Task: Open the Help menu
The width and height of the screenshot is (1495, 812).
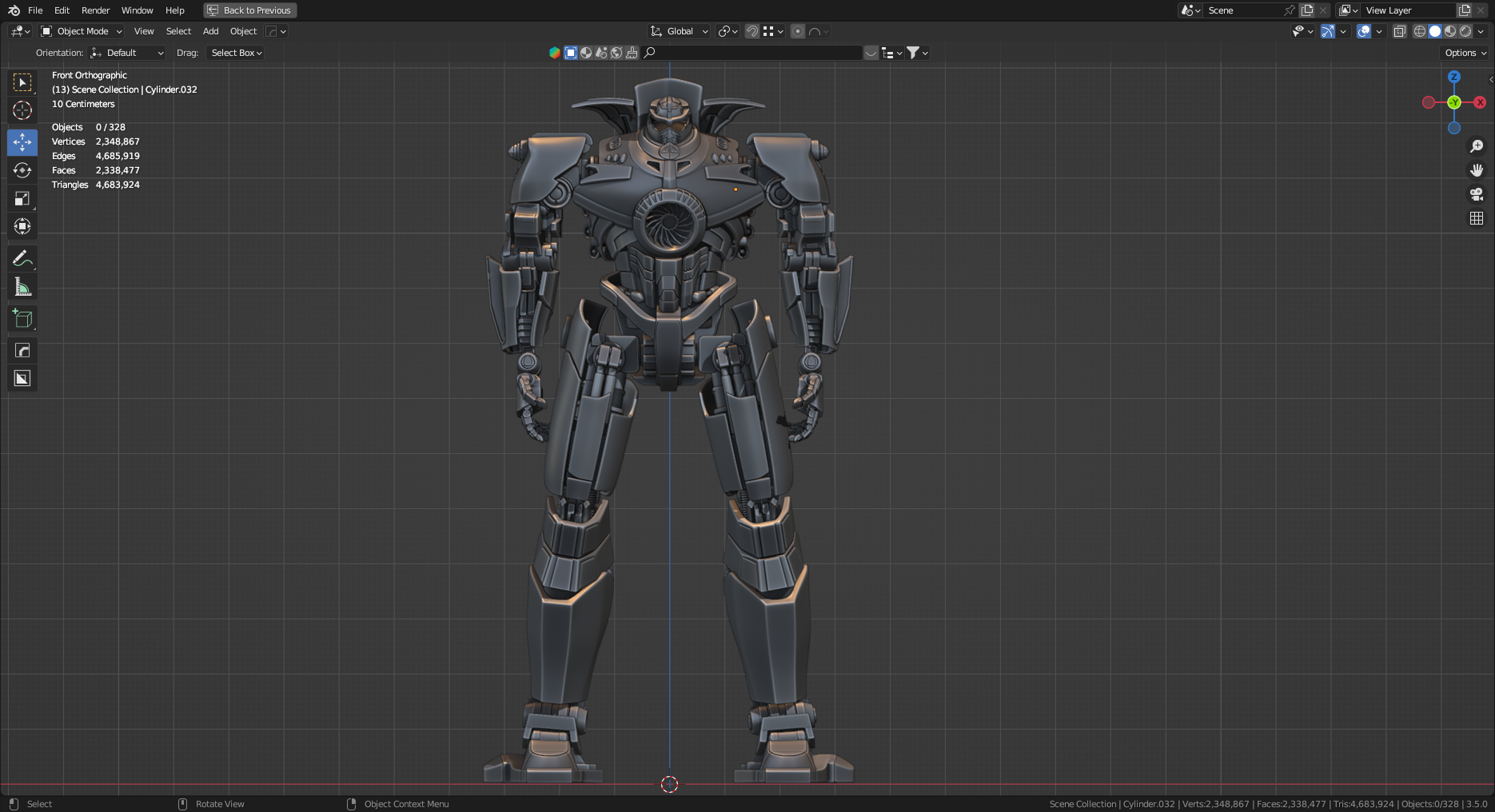Action: tap(174, 10)
